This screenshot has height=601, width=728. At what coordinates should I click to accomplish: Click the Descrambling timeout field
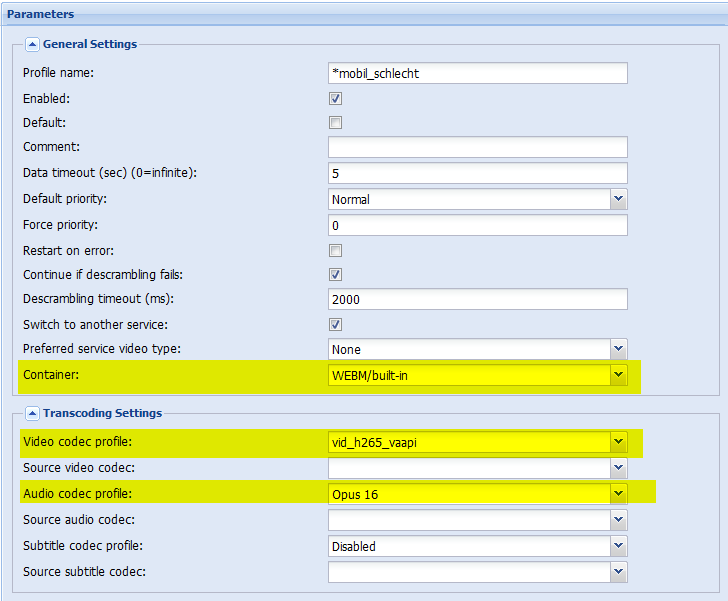coord(478,299)
